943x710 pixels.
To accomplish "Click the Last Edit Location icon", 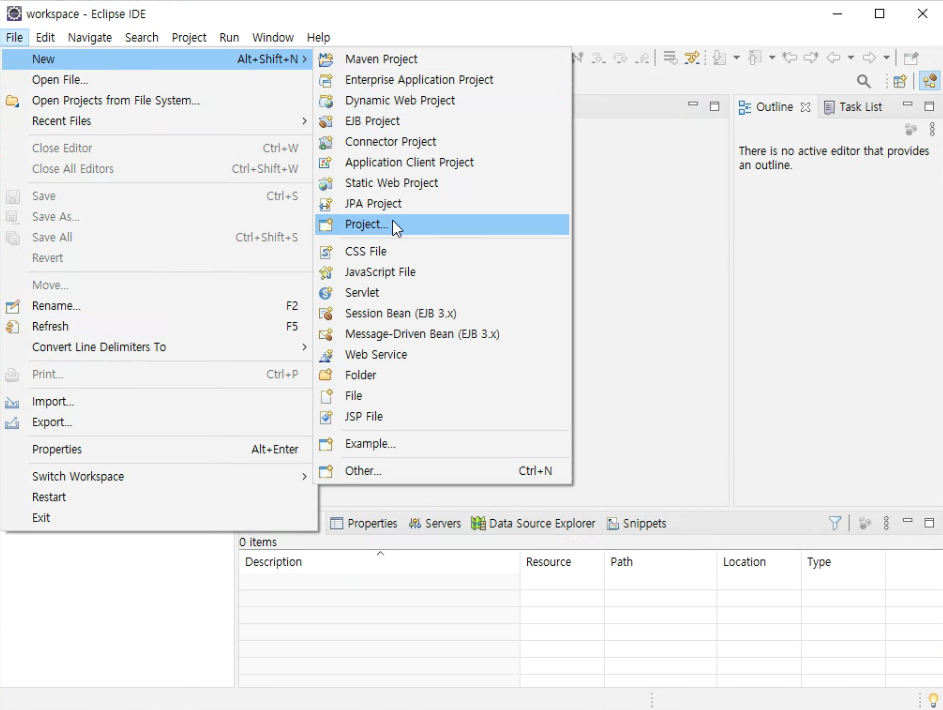I will coord(790,58).
